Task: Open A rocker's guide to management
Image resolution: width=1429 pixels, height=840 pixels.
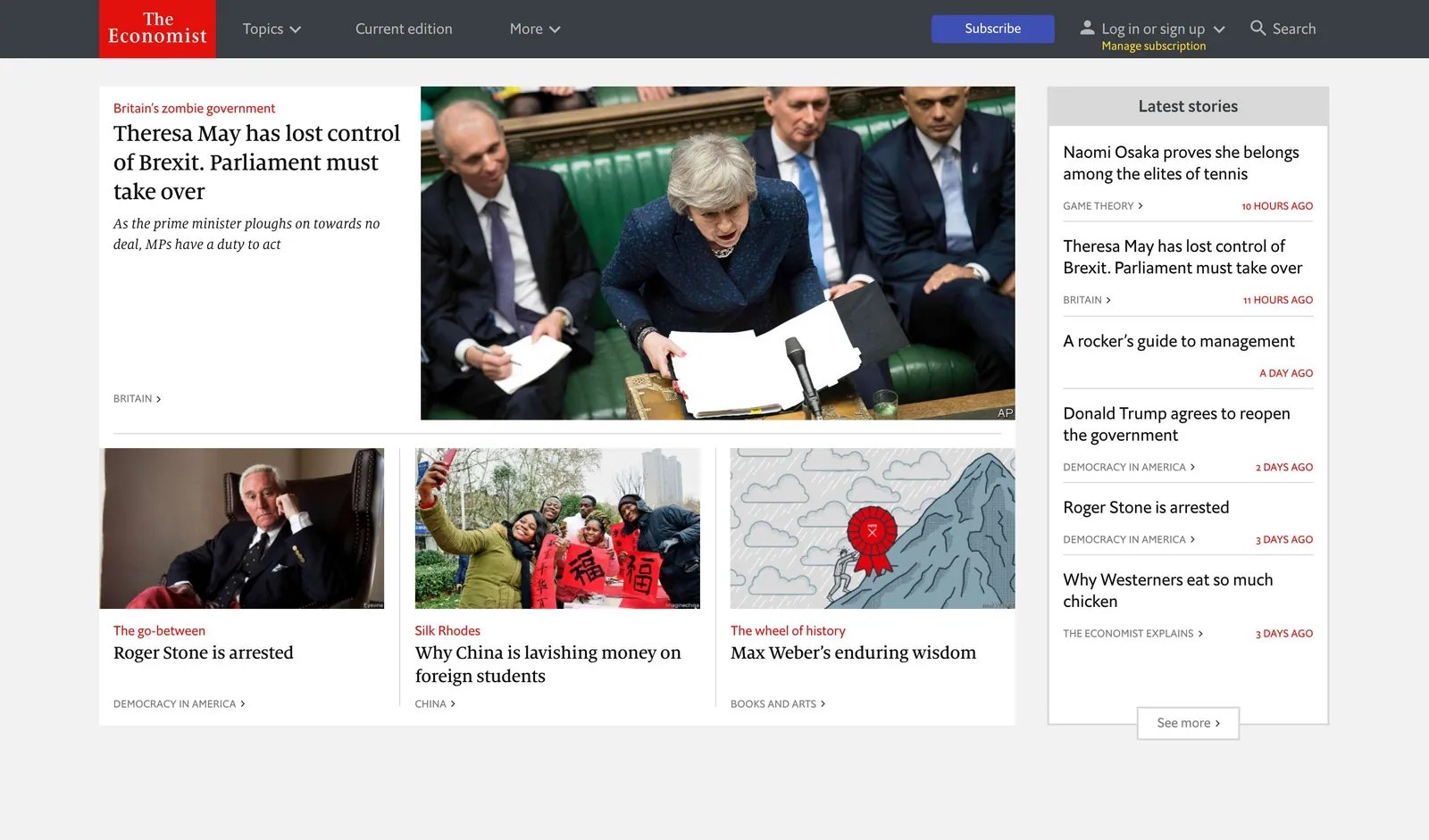Action: click(x=1178, y=341)
